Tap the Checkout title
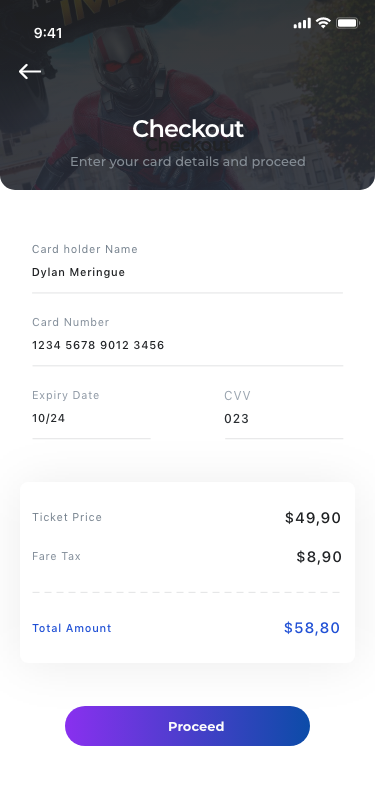375x812 pixels. (188, 129)
